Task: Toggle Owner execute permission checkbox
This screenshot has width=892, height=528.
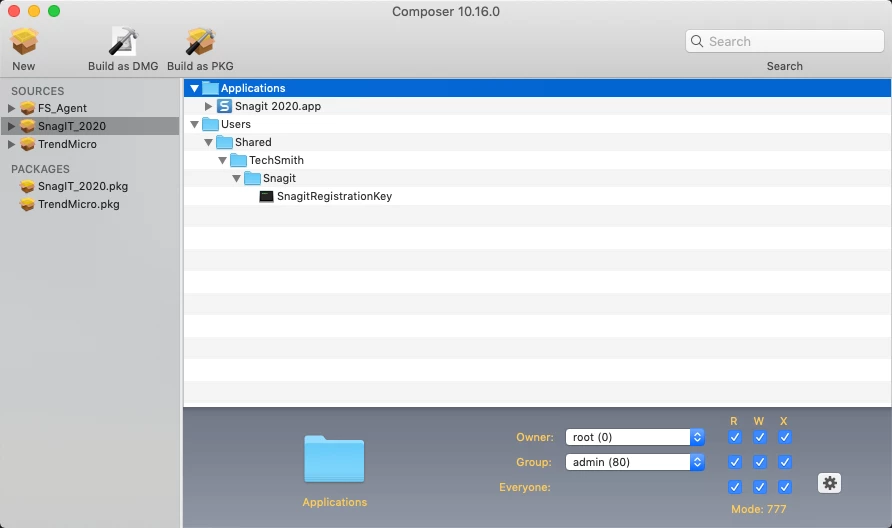Action: 784,437
